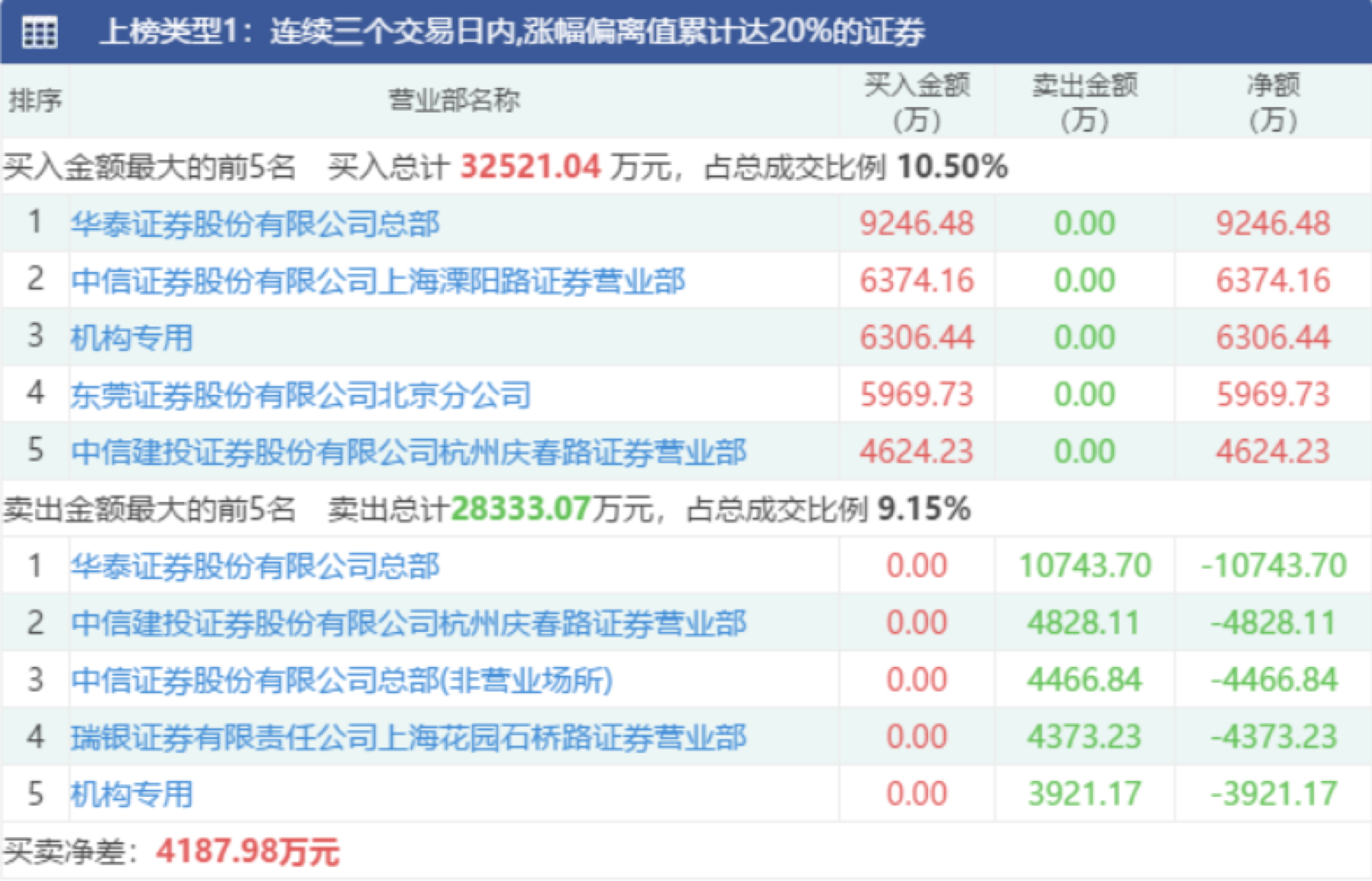Click the 10743.70 sell amount cell

coord(1085,566)
